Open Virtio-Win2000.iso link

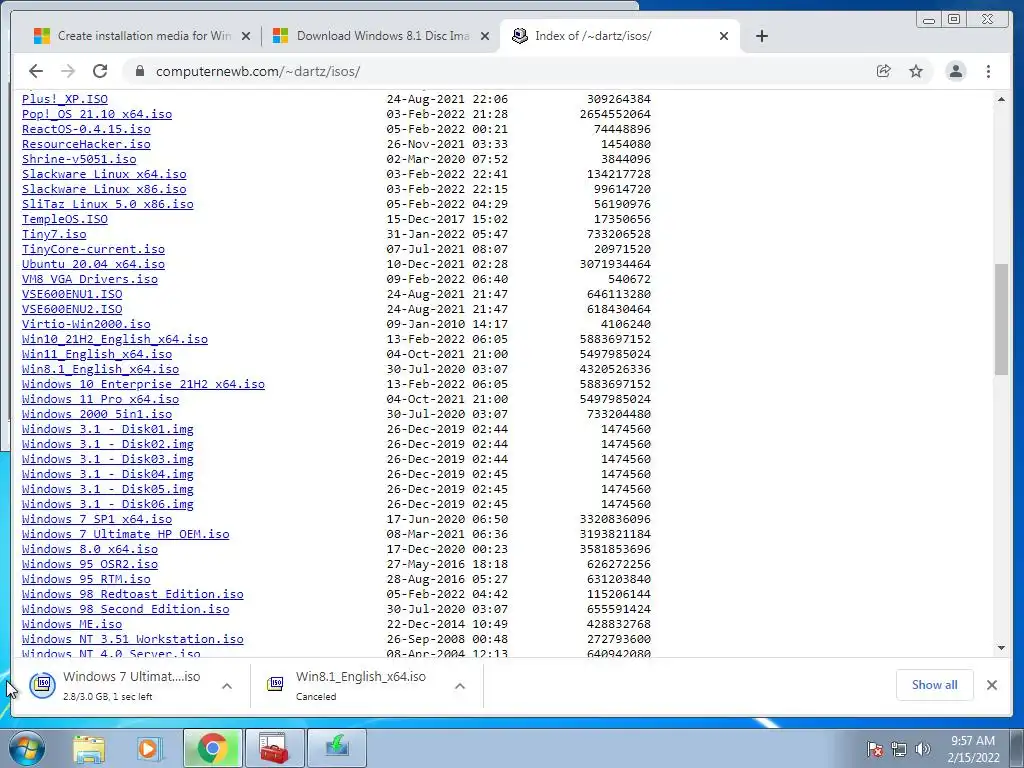coord(86,325)
